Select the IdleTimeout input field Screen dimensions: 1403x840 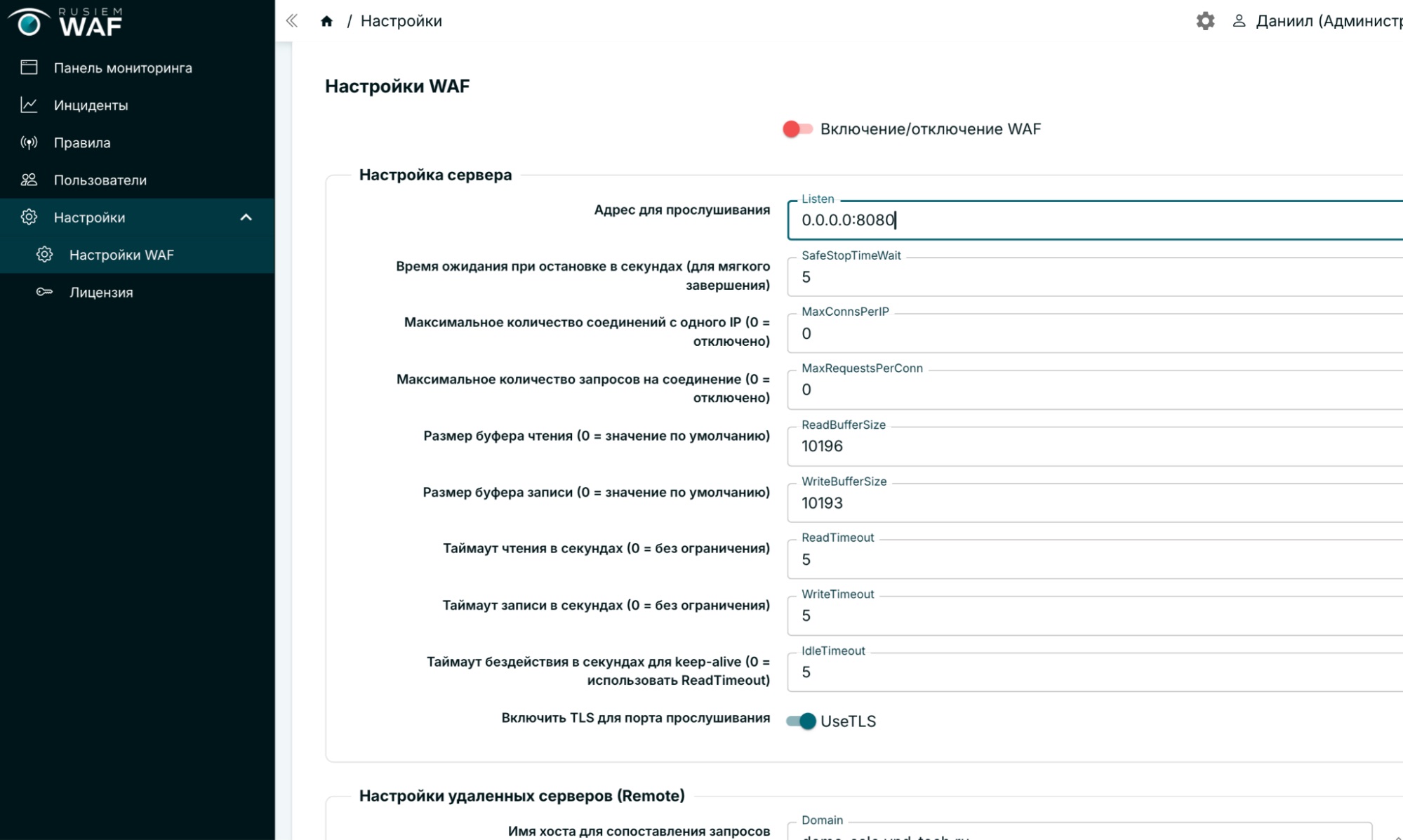1095,672
